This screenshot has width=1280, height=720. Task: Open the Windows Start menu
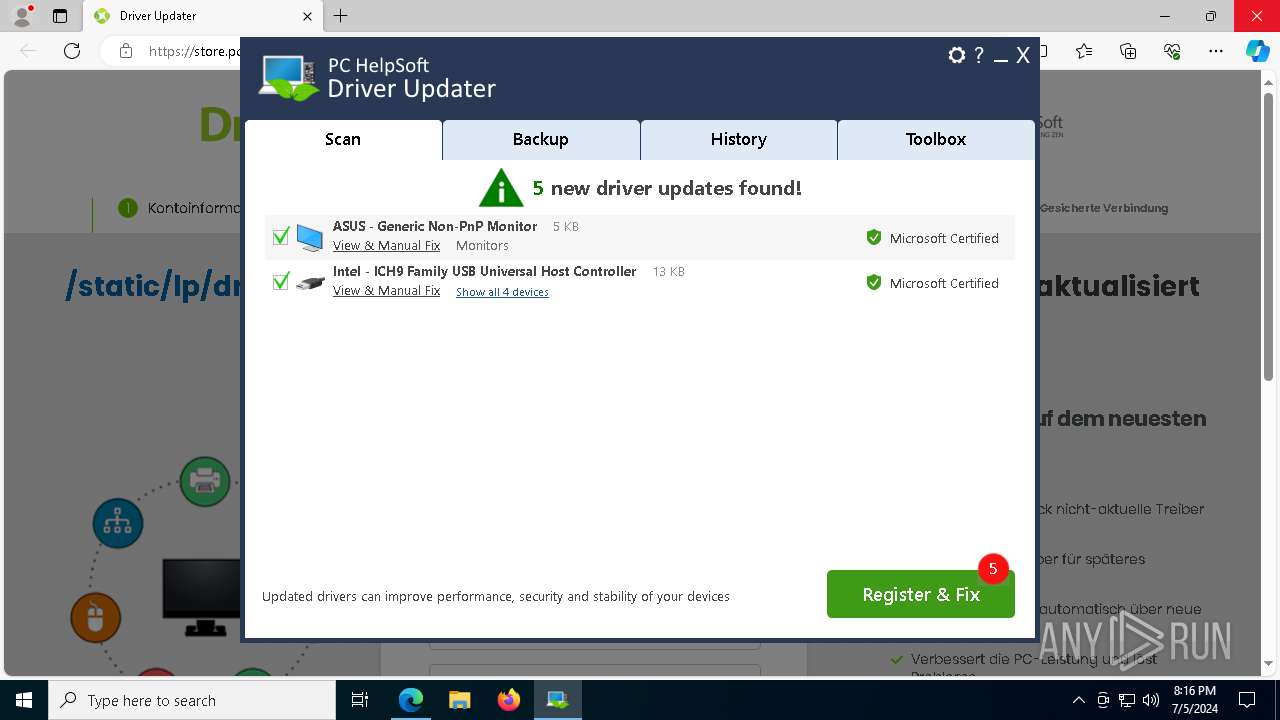tap(23, 700)
